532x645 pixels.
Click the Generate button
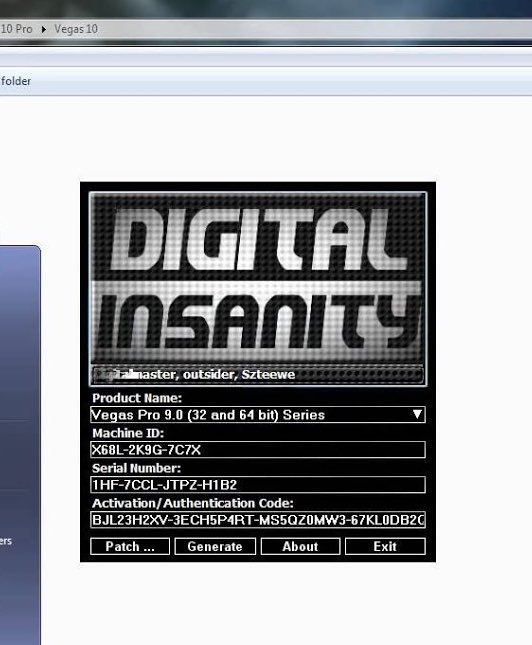tap(215, 546)
